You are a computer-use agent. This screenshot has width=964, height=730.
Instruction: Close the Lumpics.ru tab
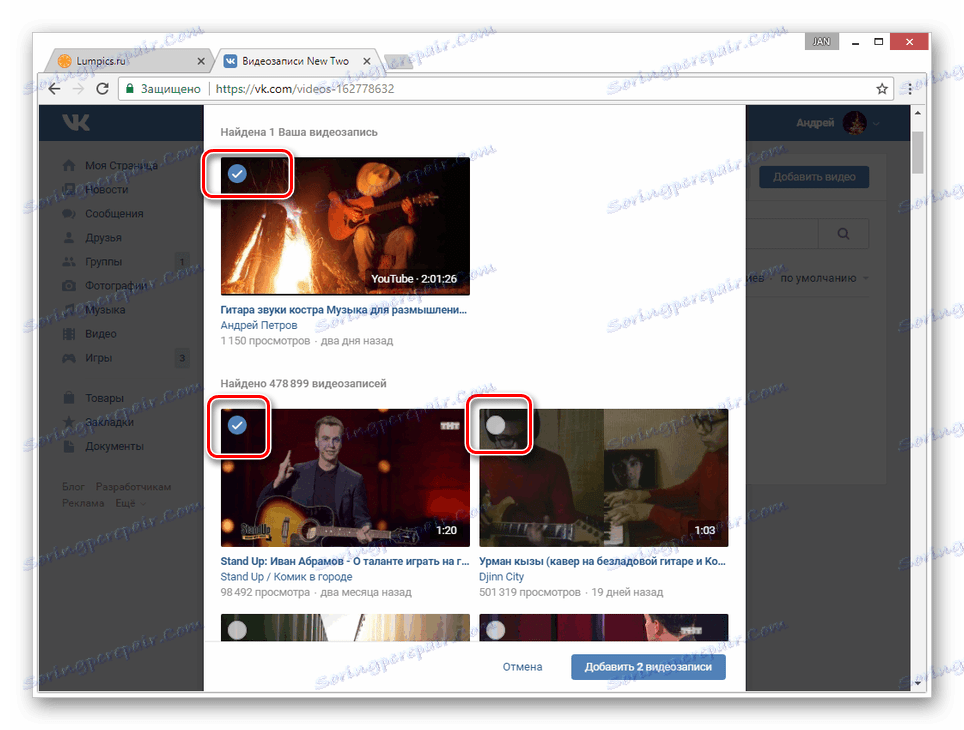tap(201, 61)
